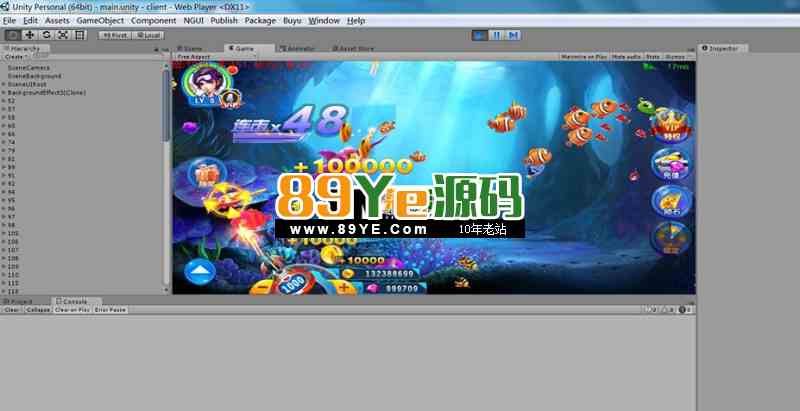The height and width of the screenshot is (411, 800).
Task: Switch to the Animator tab
Action: coord(298,48)
